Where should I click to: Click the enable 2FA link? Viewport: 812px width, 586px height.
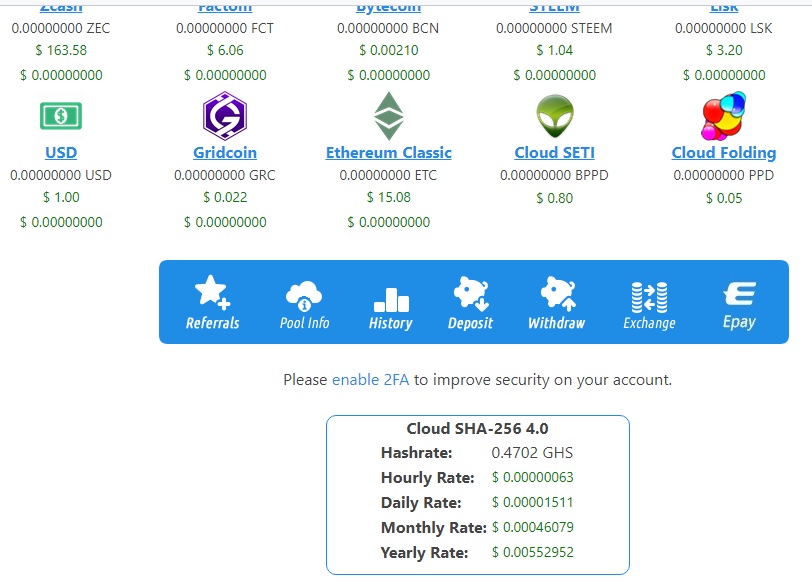click(x=370, y=380)
